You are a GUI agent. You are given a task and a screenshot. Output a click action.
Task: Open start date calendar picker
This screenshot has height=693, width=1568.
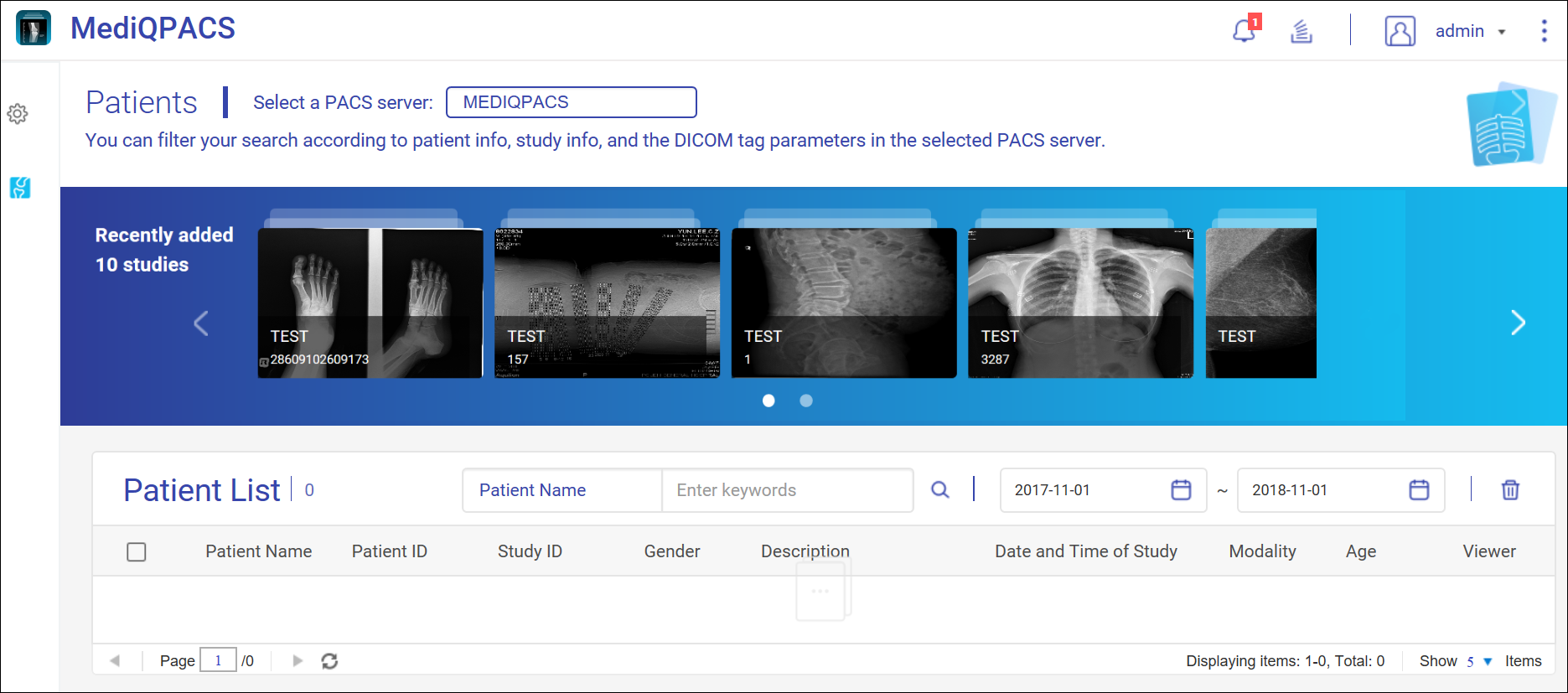click(x=1181, y=490)
